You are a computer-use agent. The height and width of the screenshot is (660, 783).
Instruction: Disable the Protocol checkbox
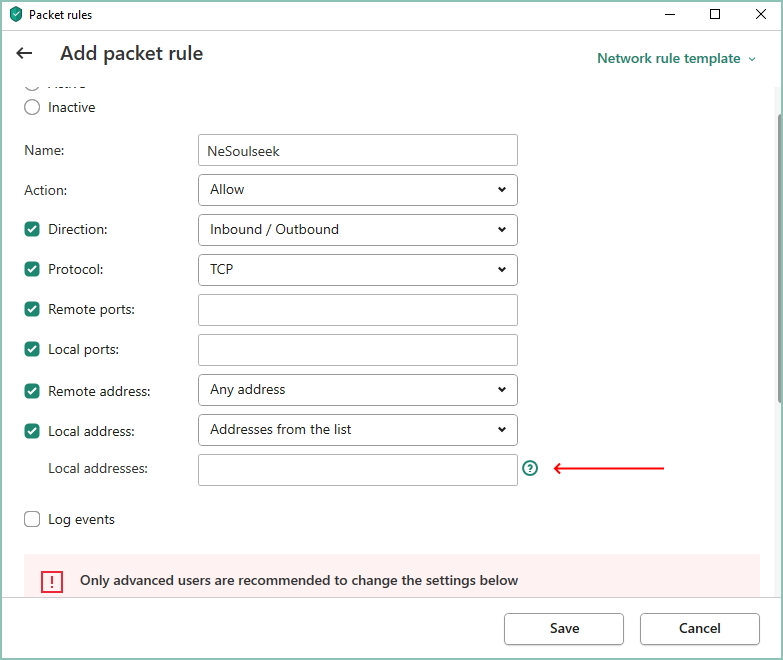32,269
